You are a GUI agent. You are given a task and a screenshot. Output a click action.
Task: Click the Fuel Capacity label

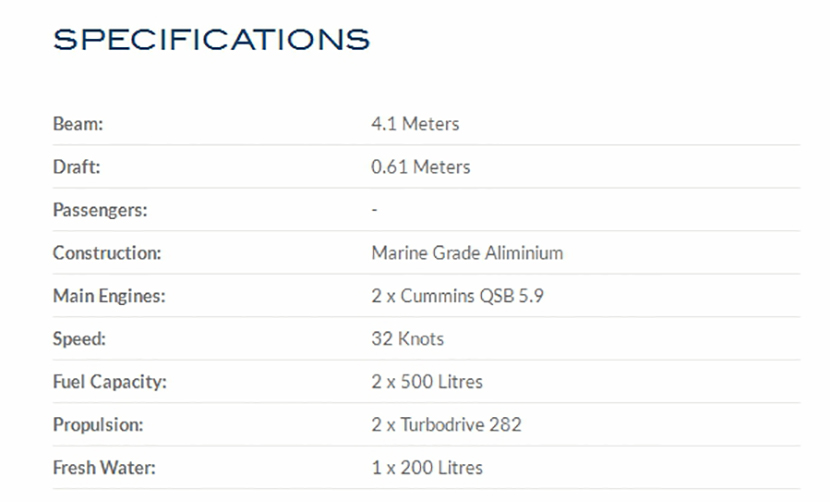[x=110, y=382]
